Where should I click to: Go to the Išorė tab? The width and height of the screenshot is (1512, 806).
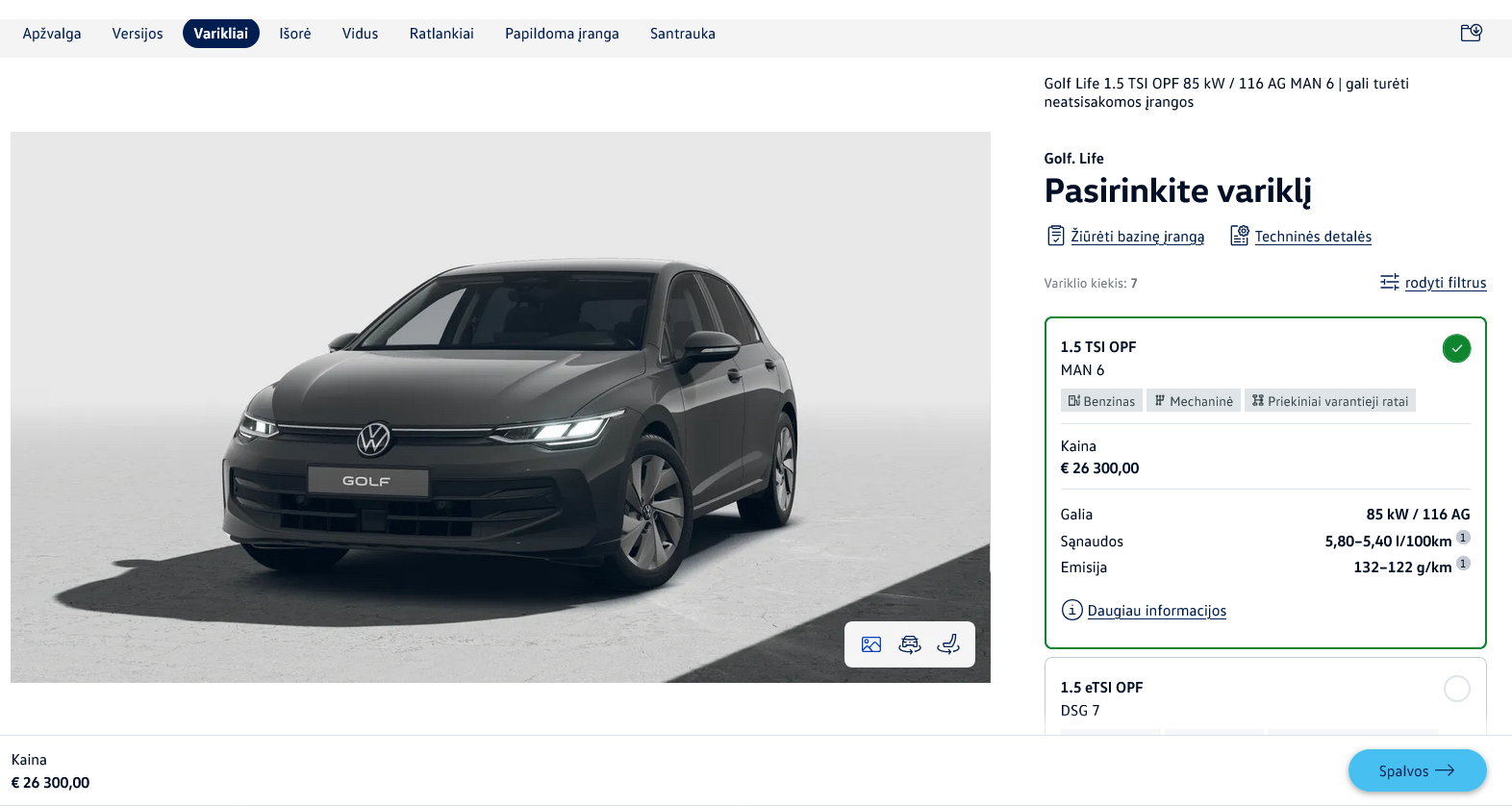coord(295,34)
